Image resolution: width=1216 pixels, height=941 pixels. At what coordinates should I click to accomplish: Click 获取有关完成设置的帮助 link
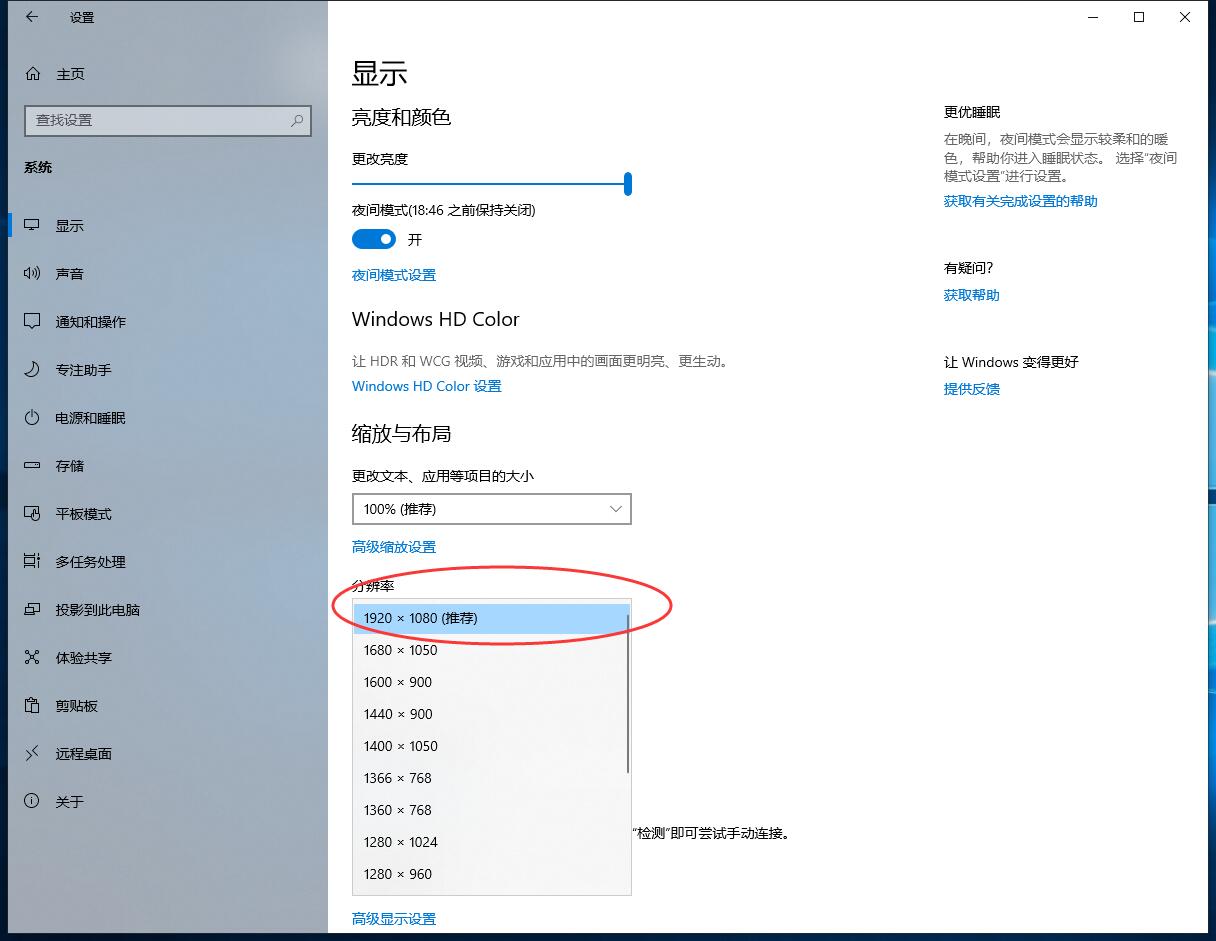pos(1021,201)
